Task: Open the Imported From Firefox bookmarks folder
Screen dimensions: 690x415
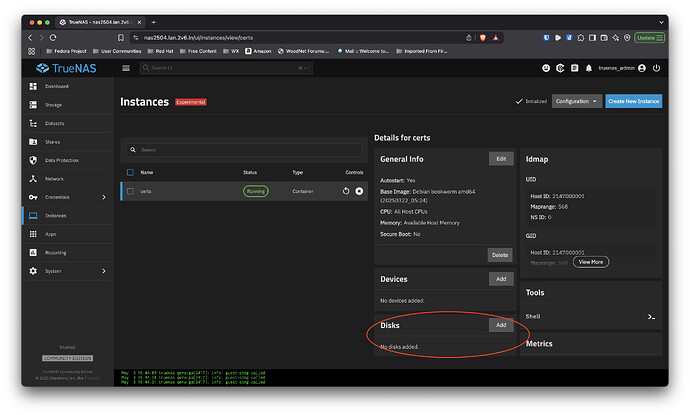Action: pos(422,51)
